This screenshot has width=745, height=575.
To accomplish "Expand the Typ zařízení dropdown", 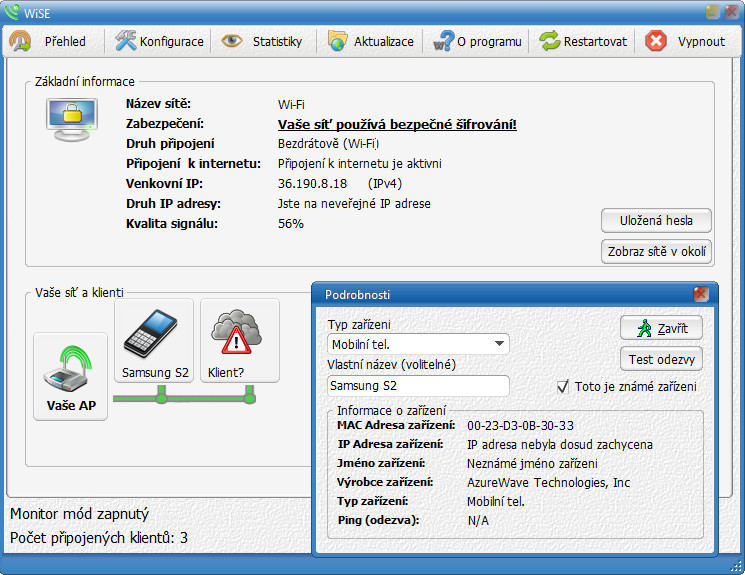I will pyautogui.click(x=499, y=344).
